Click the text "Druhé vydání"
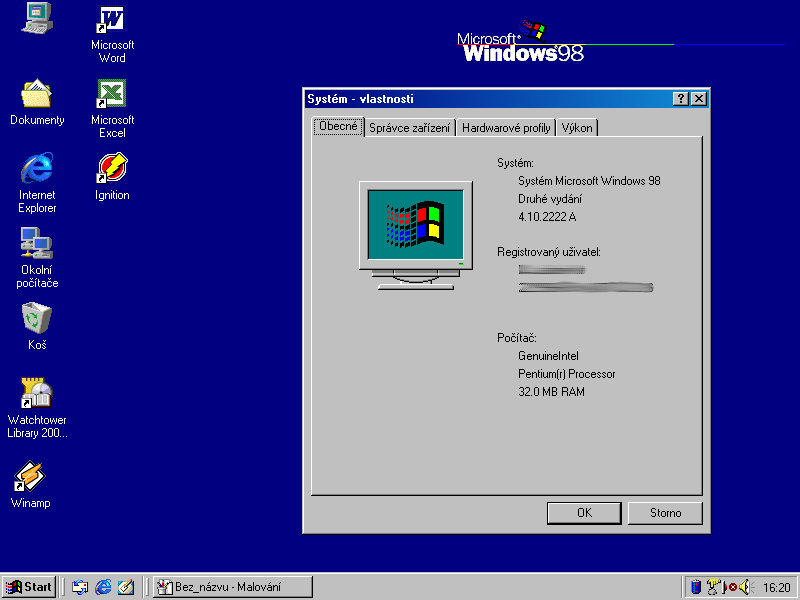The image size is (800, 600). point(550,199)
